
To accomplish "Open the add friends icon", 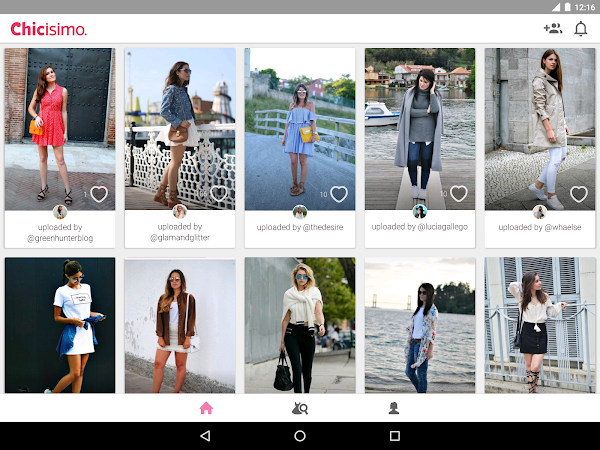I will [x=553, y=28].
